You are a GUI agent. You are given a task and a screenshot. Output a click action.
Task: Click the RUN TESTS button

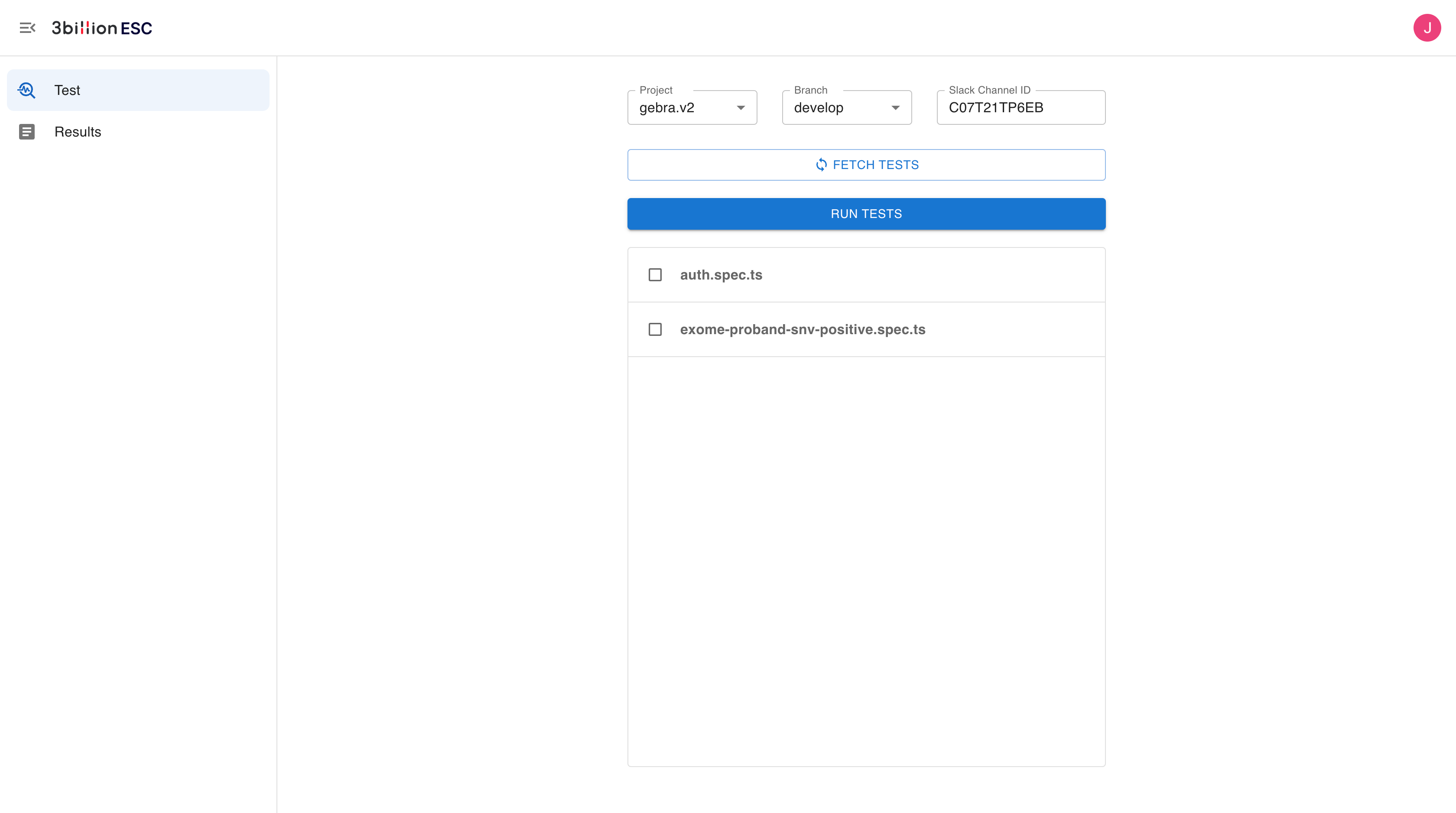(x=867, y=214)
